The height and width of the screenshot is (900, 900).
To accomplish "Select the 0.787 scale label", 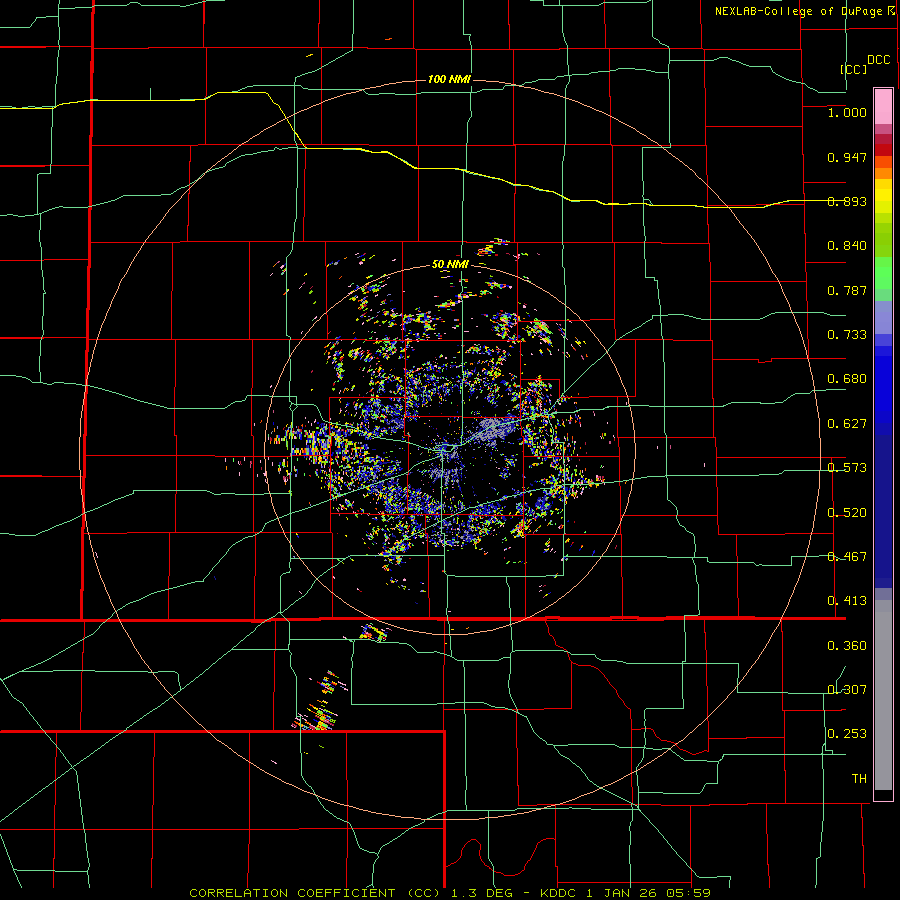I will (x=847, y=290).
